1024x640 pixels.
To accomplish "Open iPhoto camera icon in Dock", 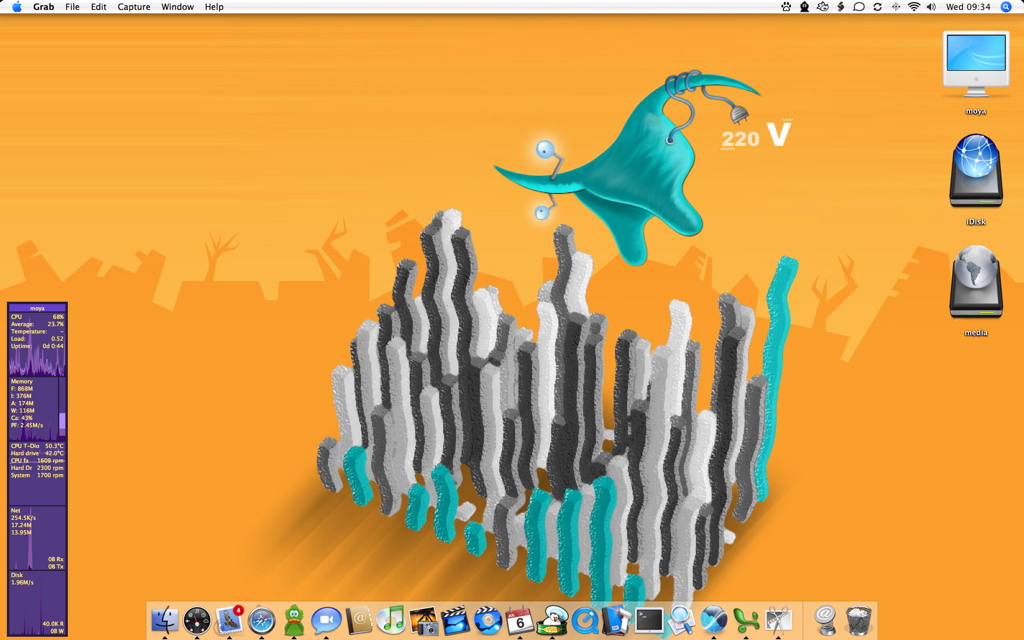I will (x=423, y=620).
